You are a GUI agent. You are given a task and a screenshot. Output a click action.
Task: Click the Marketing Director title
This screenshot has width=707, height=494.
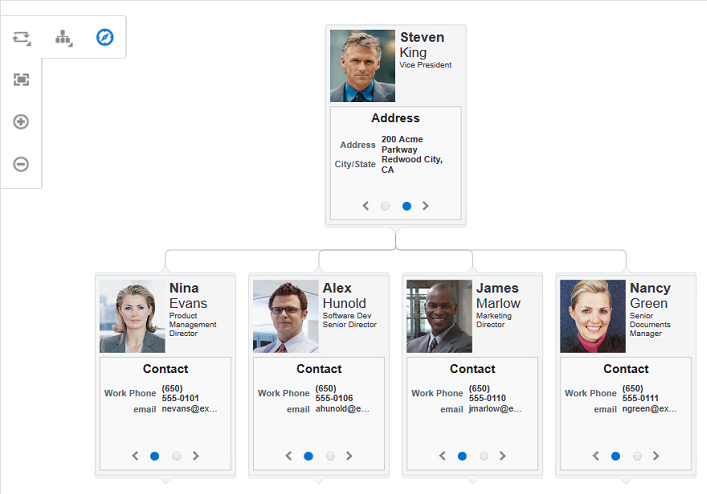494,320
